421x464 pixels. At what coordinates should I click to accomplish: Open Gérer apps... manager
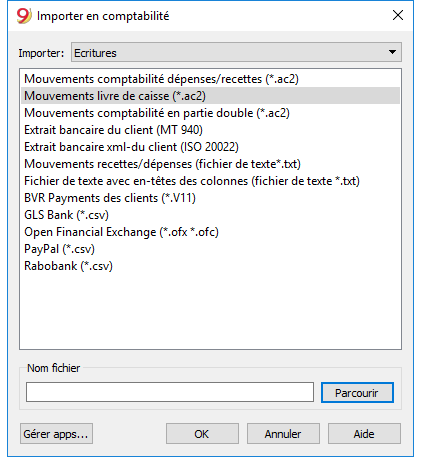[56, 434]
